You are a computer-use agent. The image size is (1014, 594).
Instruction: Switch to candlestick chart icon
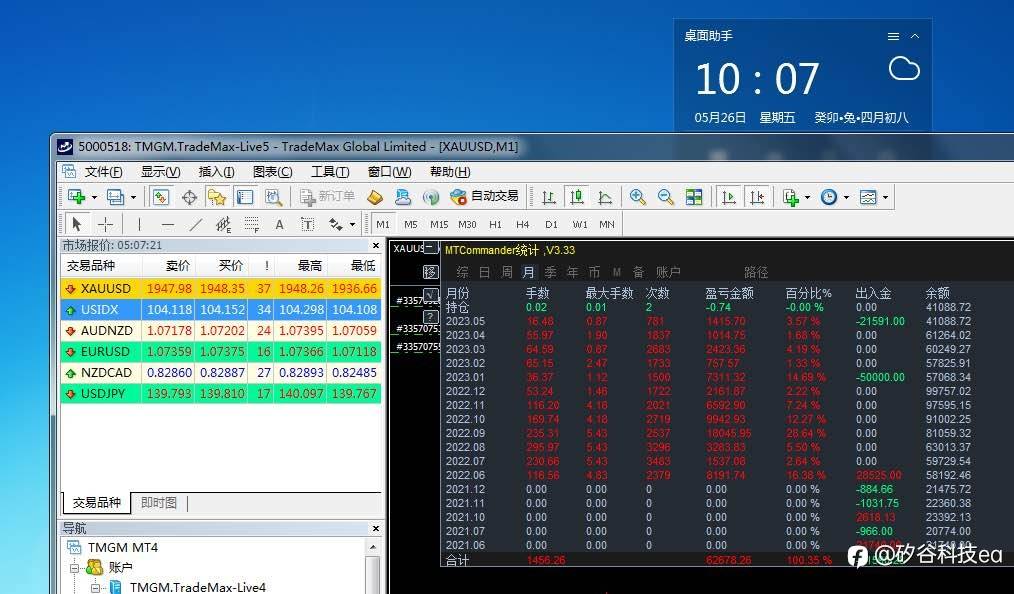[x=576, y=196]
